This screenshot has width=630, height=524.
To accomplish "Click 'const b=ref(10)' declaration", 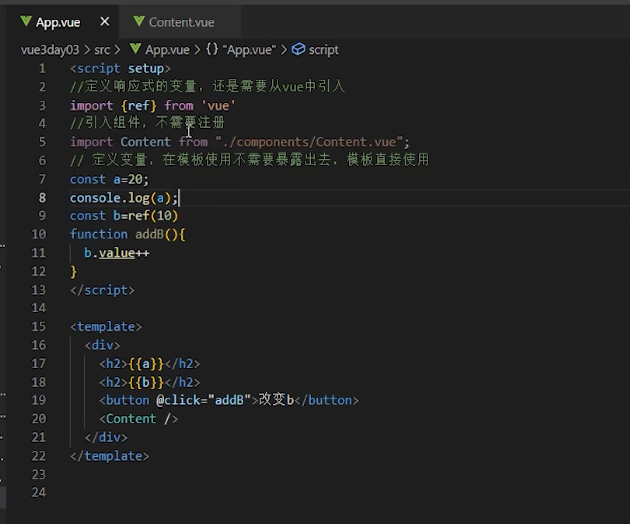I will 124,216.
